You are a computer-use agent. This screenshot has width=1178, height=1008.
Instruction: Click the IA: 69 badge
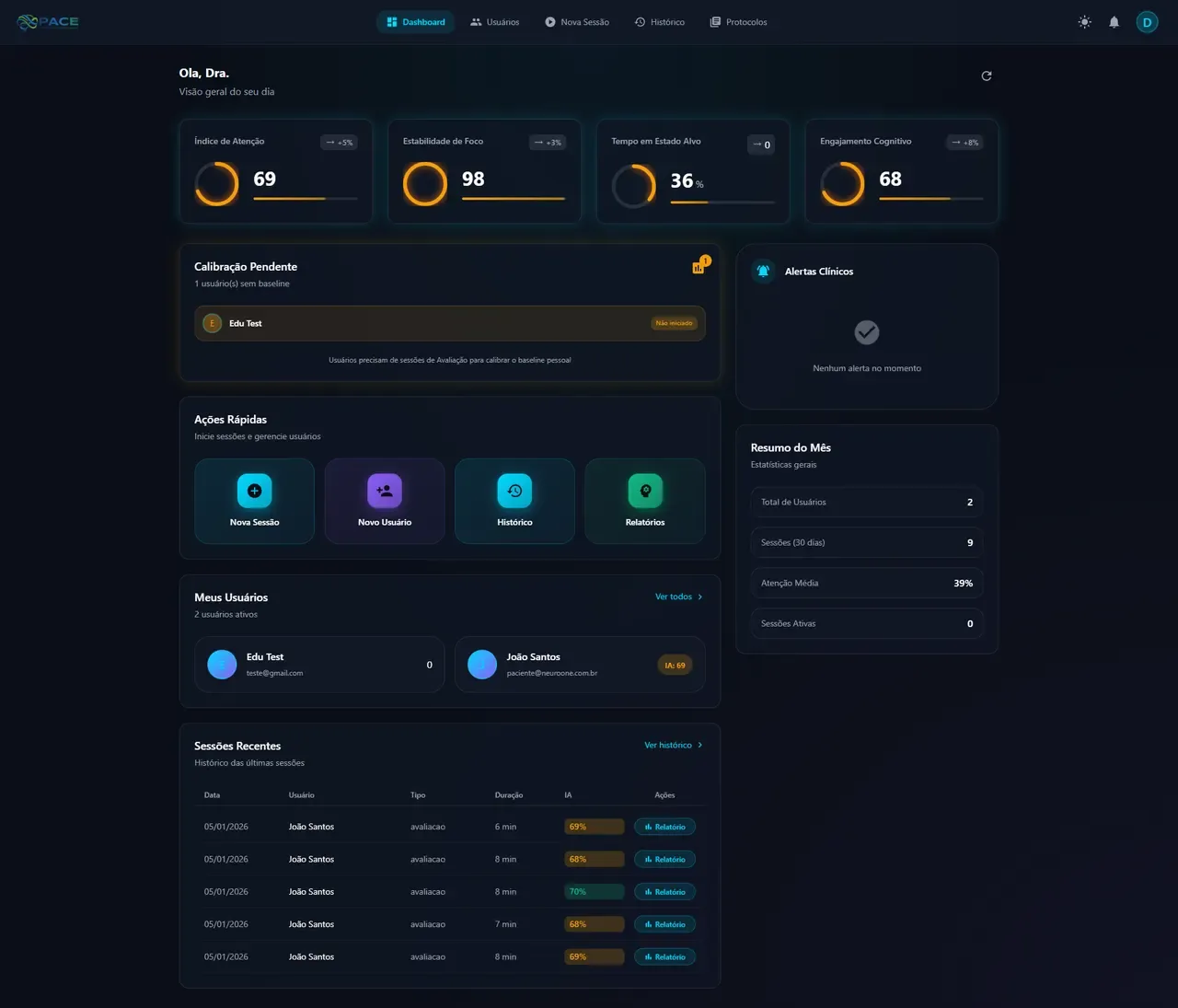coord(676,665)
